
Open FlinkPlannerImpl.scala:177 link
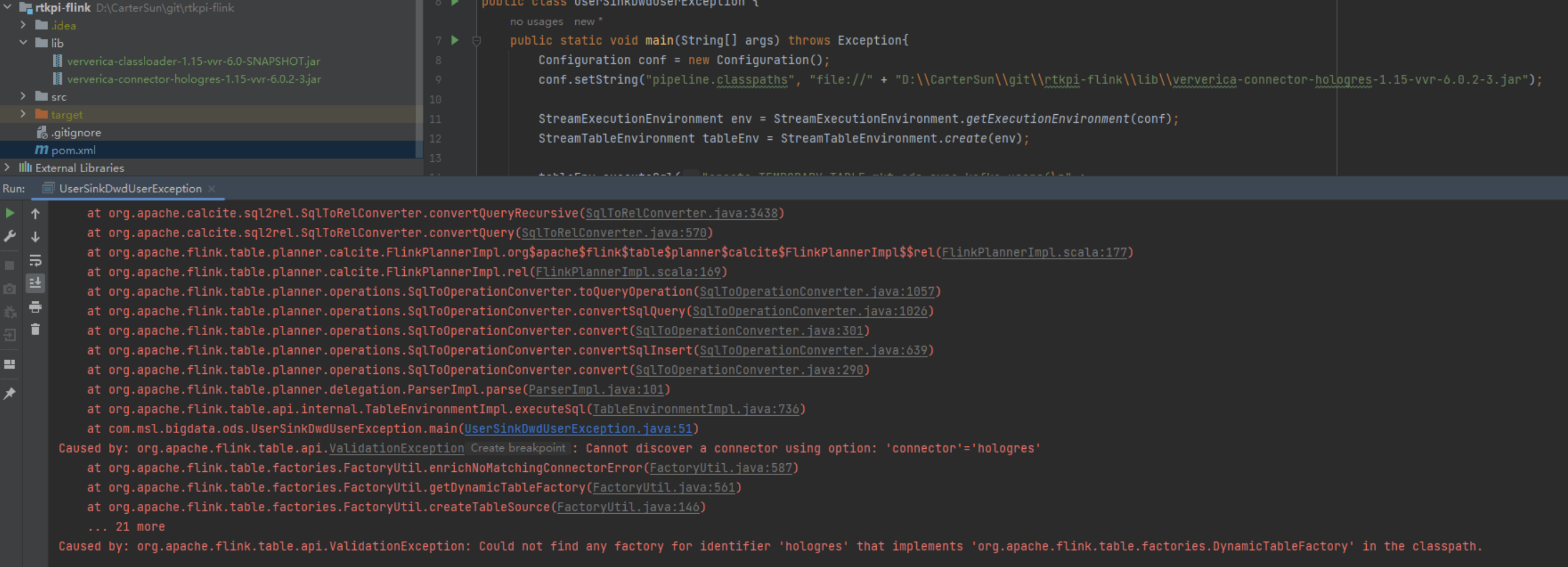click(1034, 252)
